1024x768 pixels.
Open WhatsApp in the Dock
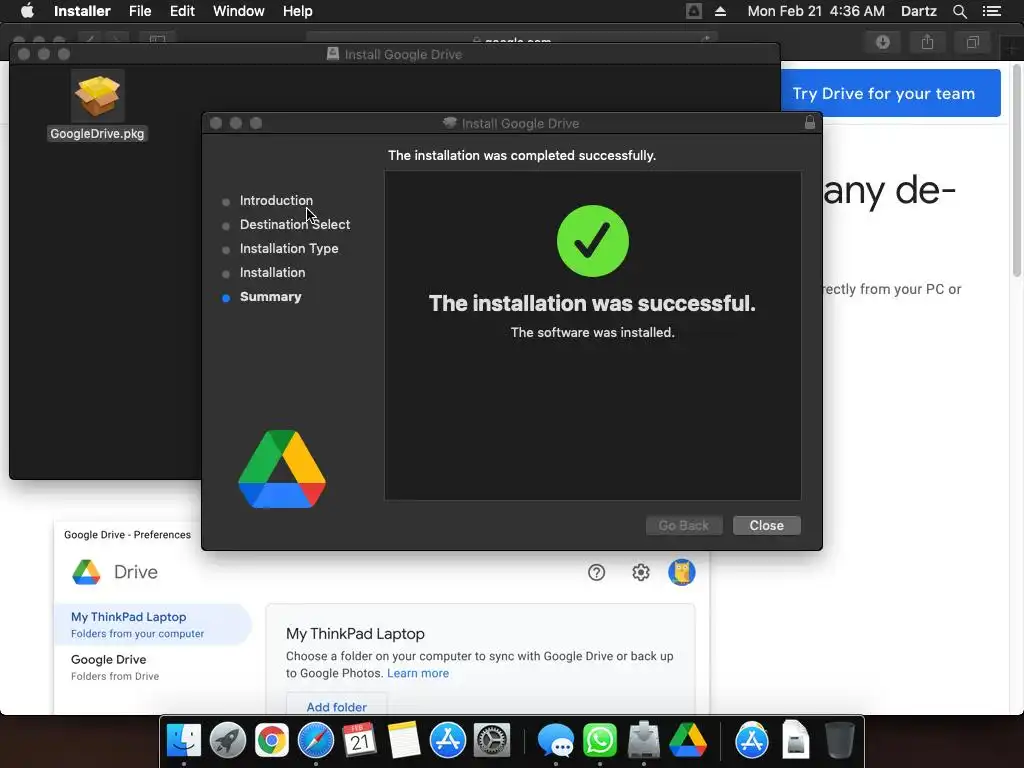click(600, 740)
